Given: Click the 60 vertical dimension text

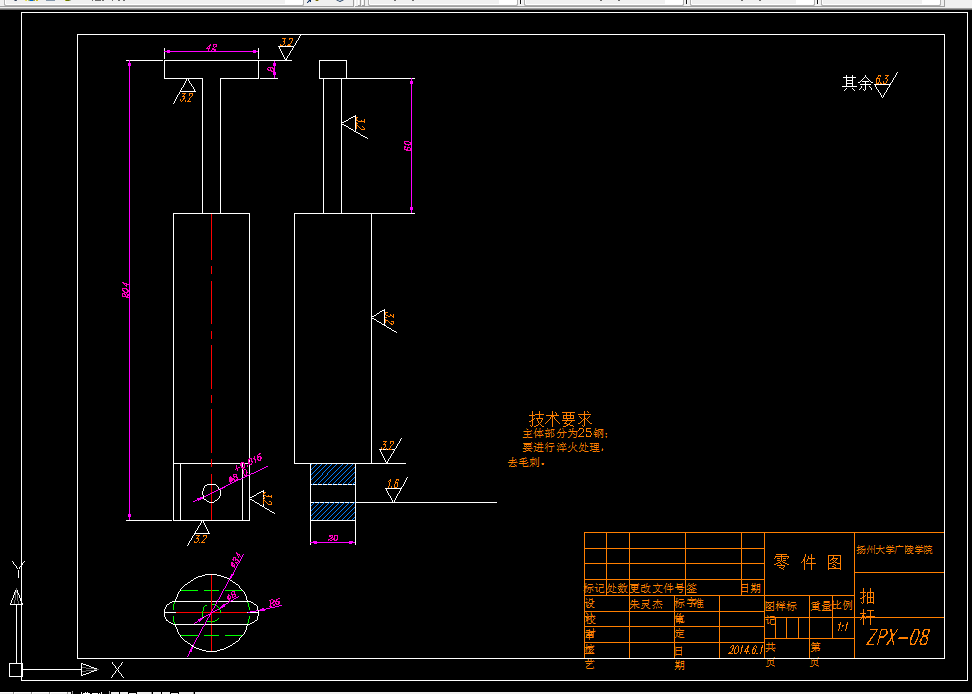Looking at the screenshot, I should click(408, 146).
